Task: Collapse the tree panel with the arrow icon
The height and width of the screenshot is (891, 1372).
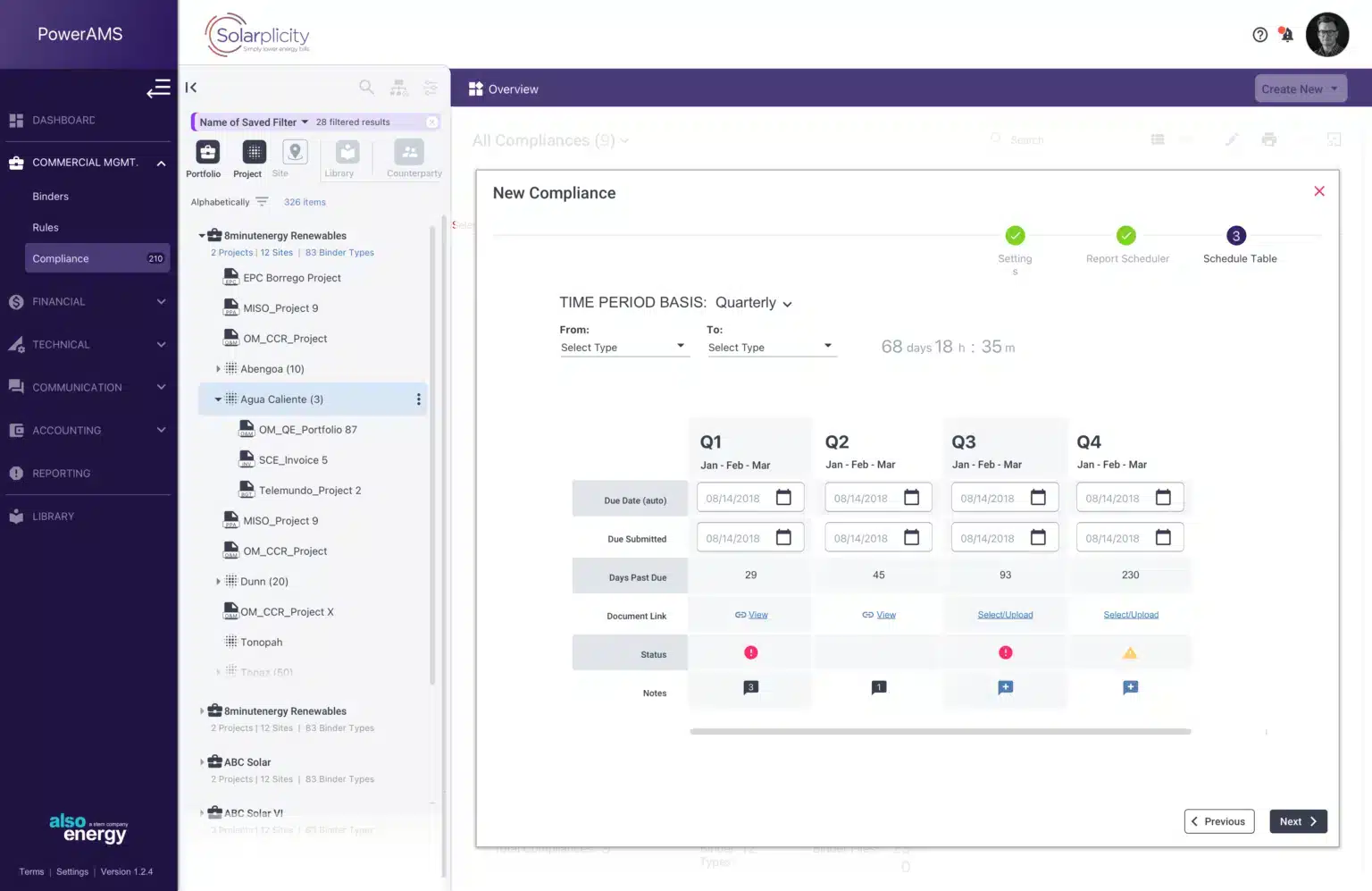Action: [191, 87]
